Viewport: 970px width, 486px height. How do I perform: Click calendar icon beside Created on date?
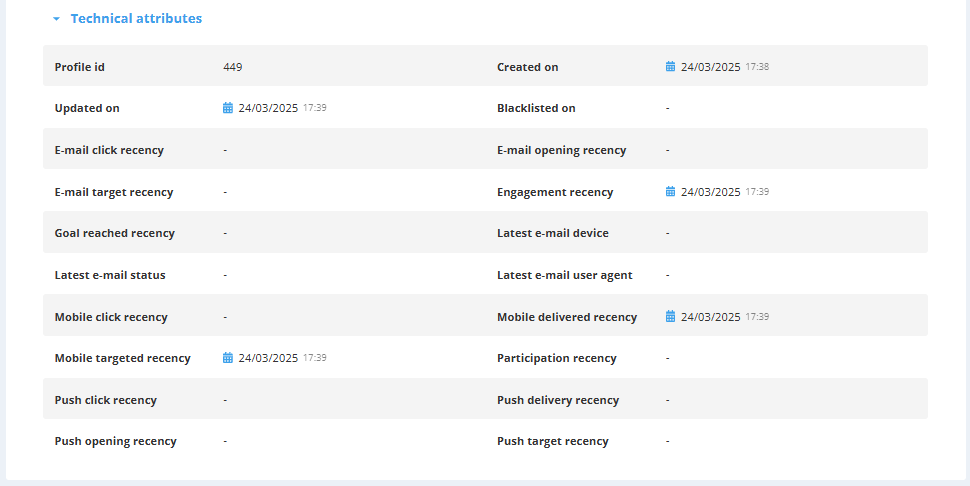(671, 67)
